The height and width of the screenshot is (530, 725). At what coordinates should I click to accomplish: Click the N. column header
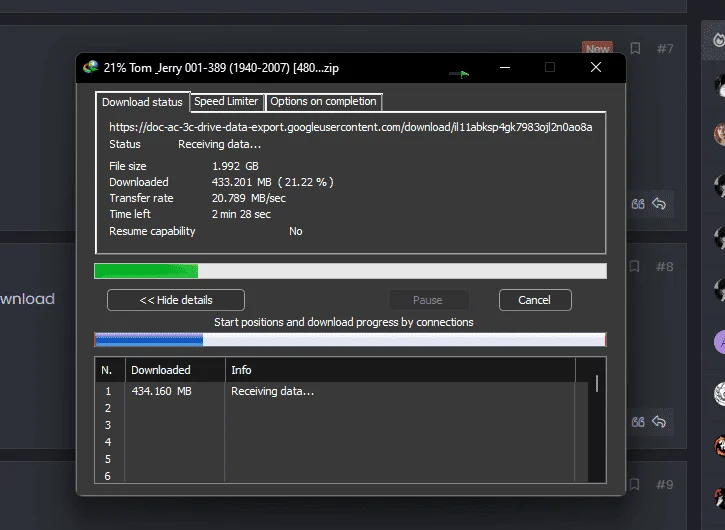click(110, 370)
